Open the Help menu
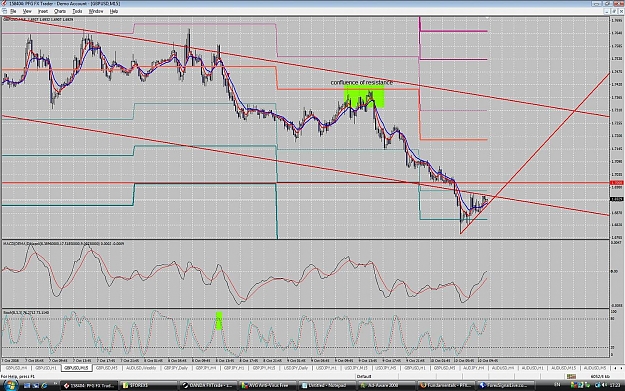Viewport: 625px width, 391px height. coord(114,11)
